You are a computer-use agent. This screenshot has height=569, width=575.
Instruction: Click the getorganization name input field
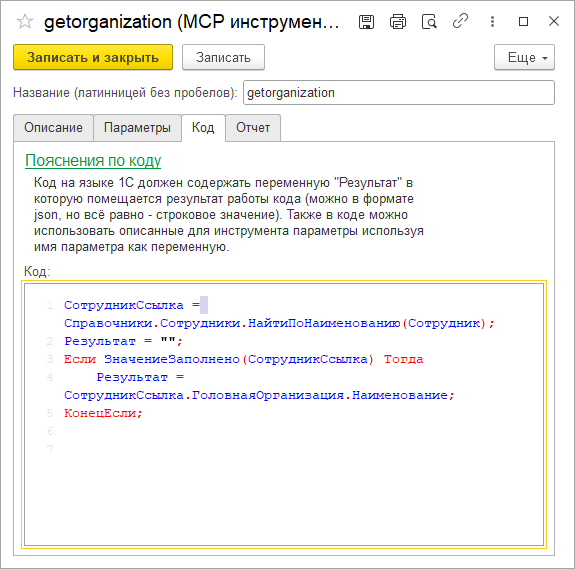tap(399, 93)
